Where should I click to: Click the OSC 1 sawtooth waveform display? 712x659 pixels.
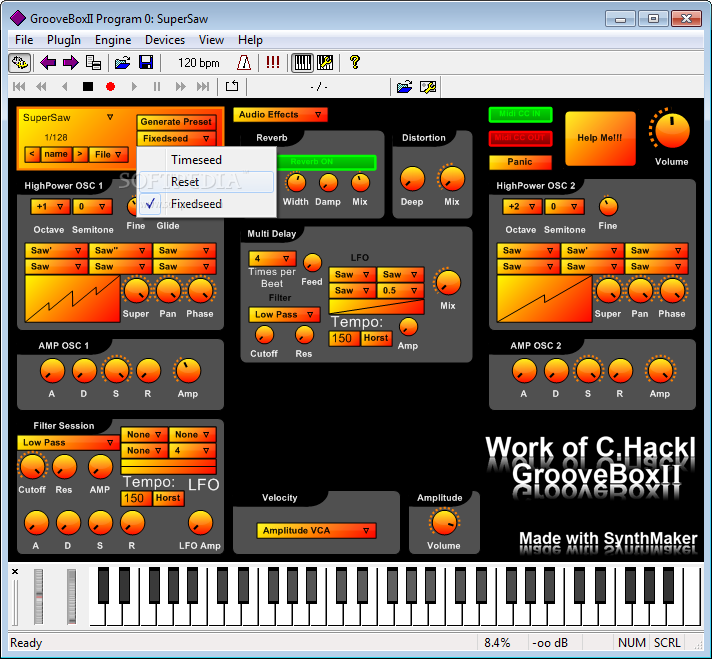click(73, 298)
